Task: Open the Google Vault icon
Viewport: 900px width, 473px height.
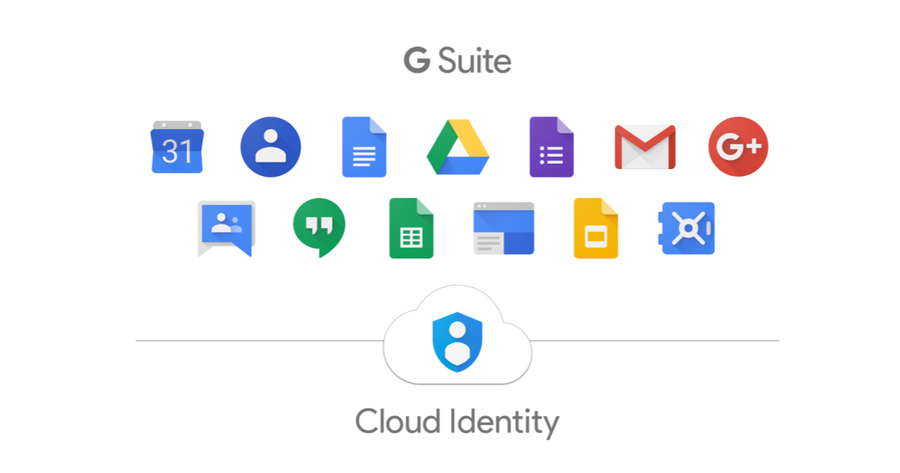Action: pyautogui.click(x=686, y=228)
